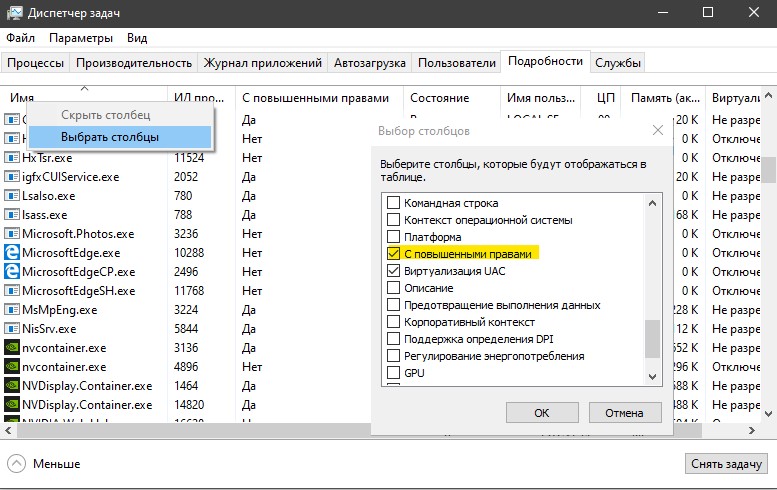This screenshot has height=490, width=777.
Task: Click column list scroll-down arrow in dialog
Action: 652,377
